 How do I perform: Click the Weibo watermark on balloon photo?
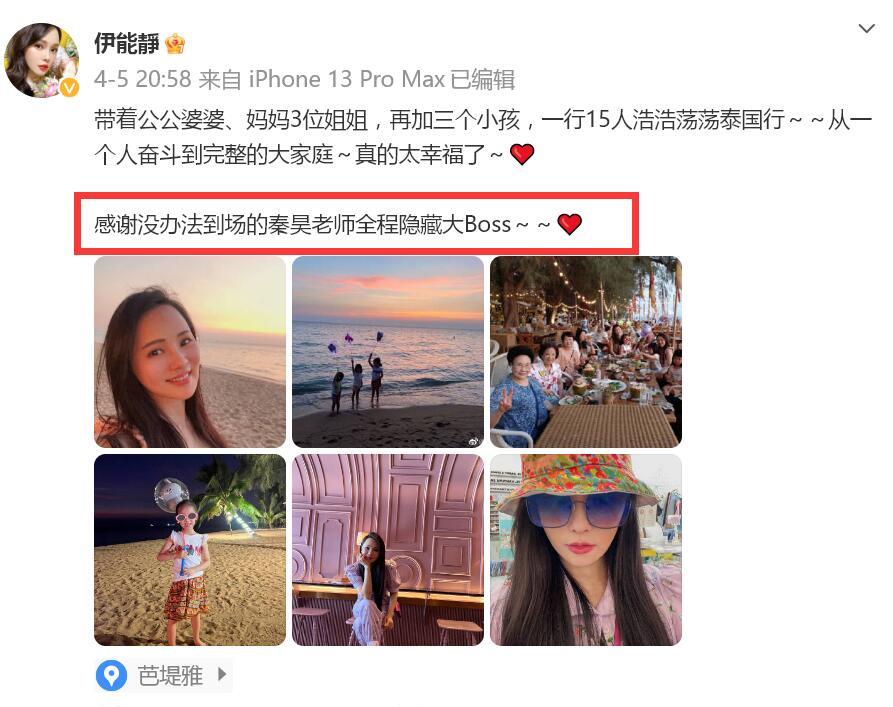coord(474,441)
